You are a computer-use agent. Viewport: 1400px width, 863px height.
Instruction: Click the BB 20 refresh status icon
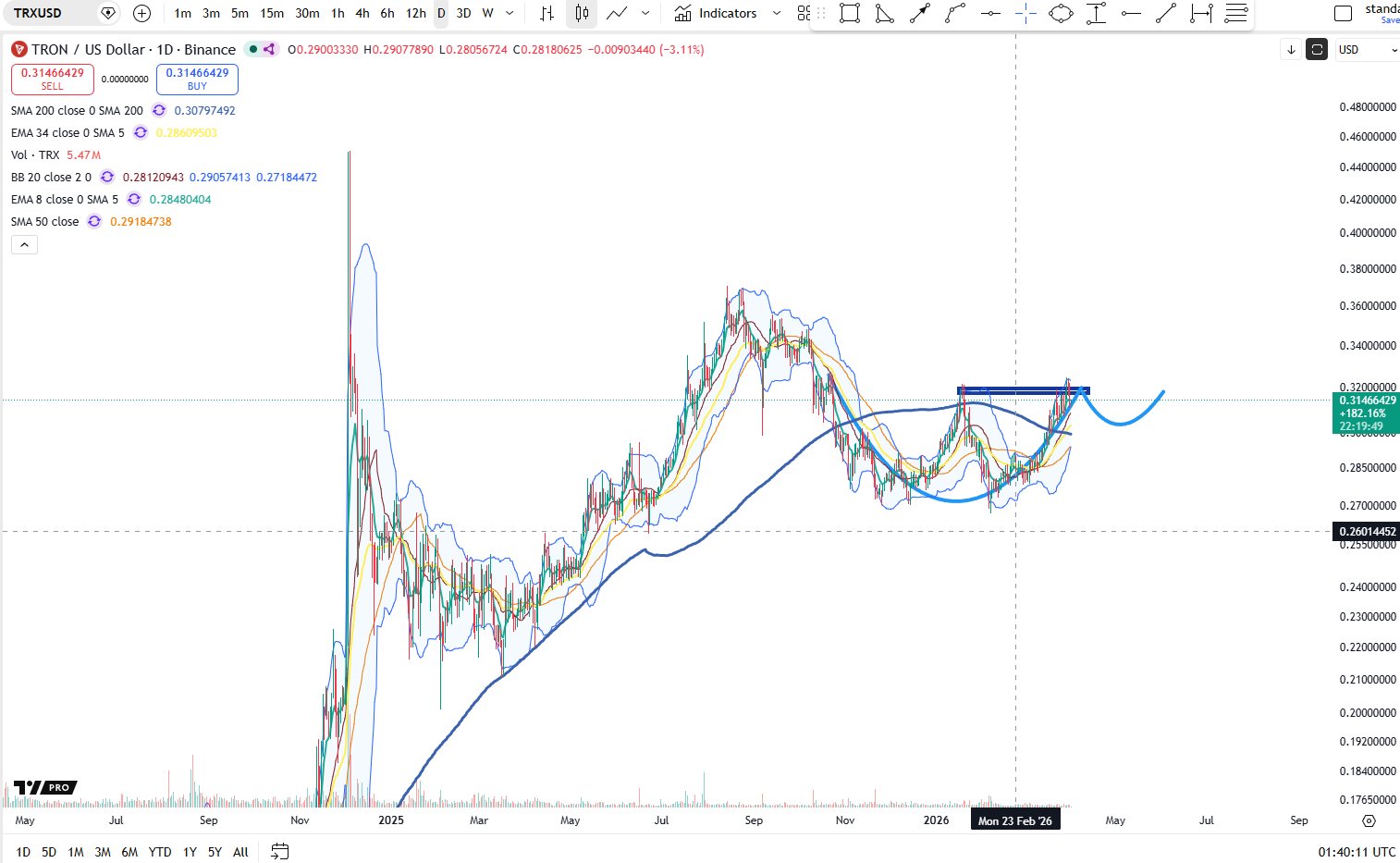point(107,177)
